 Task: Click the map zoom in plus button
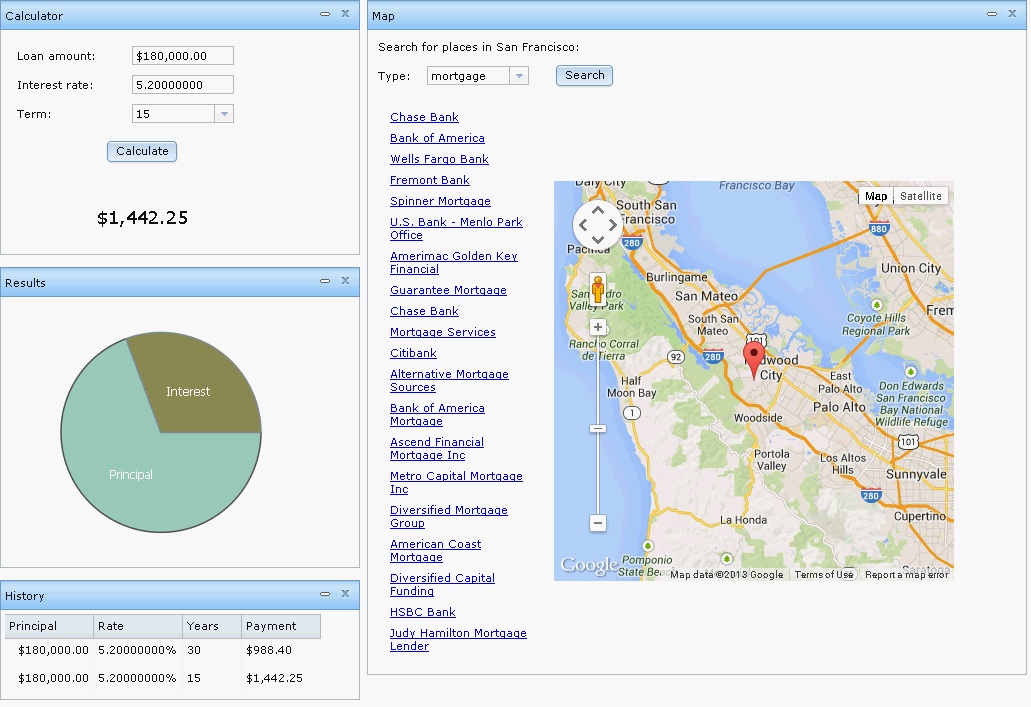tap(598, 327)
